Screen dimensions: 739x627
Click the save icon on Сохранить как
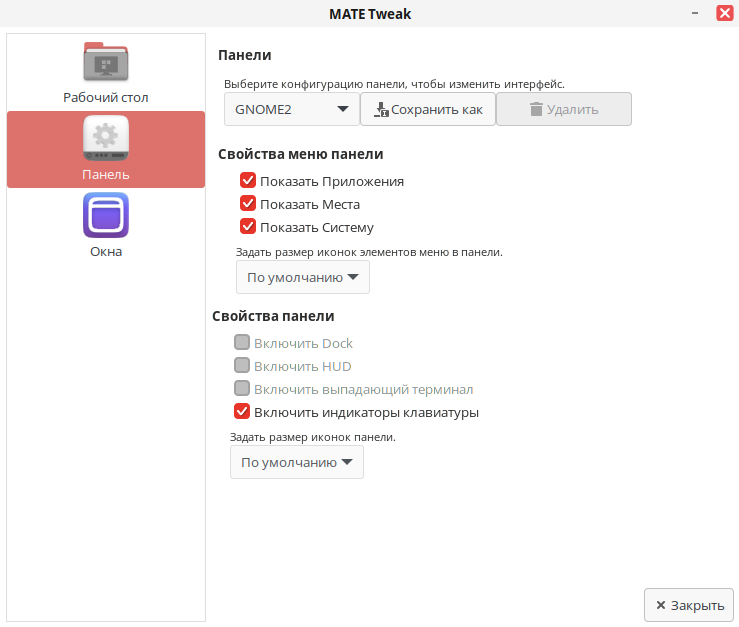click(381, 109)
